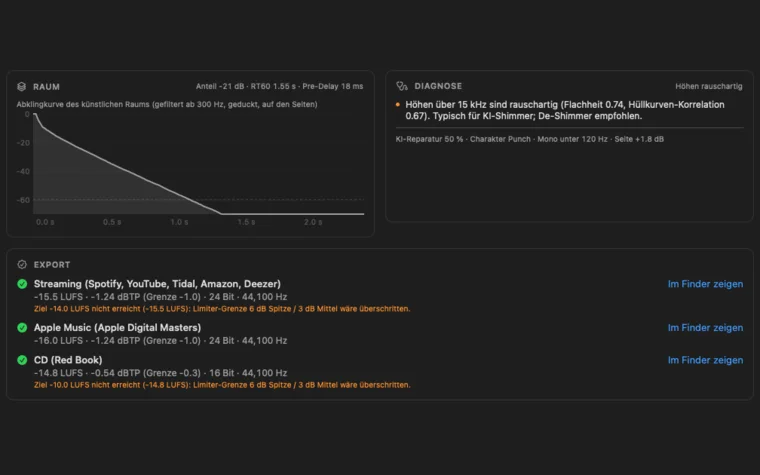Click the green check beside Apple Music export
The height and width of the screenshot is (475, 760).
(x=22, y=328)
